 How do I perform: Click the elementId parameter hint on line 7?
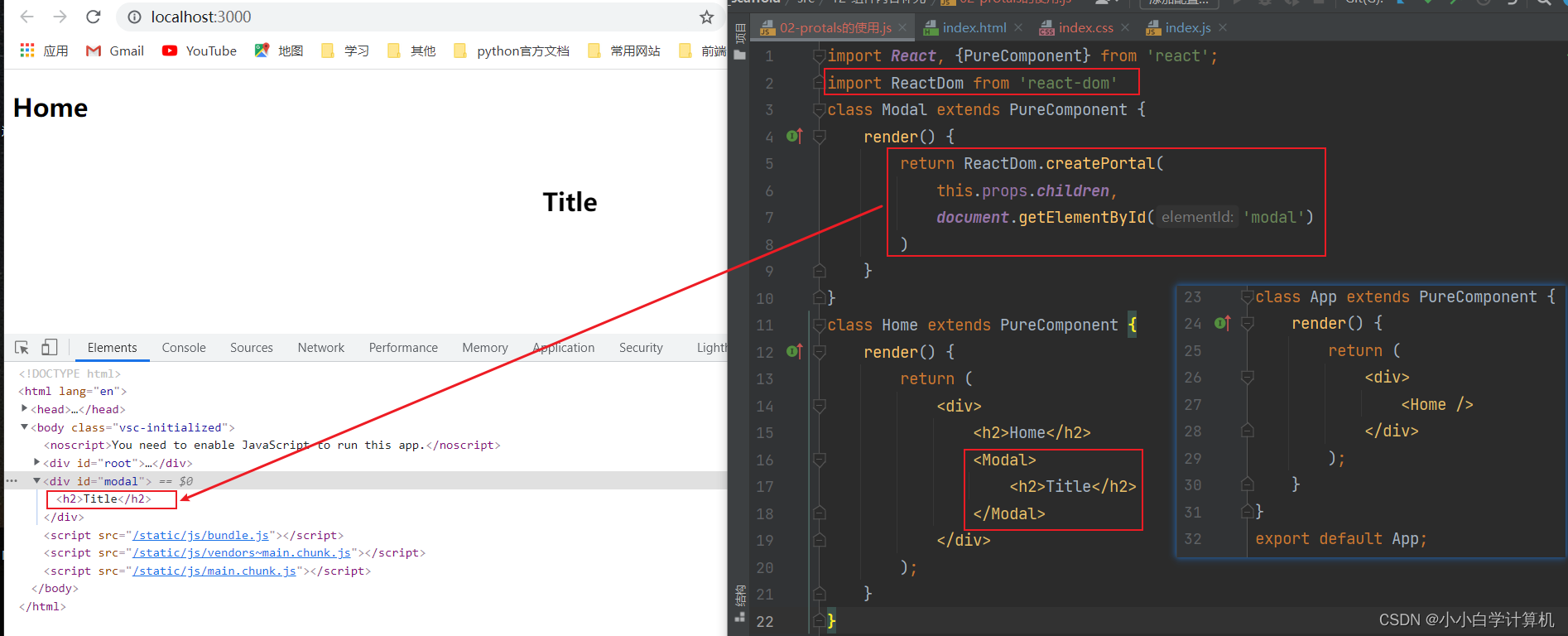click(1197, 217)
